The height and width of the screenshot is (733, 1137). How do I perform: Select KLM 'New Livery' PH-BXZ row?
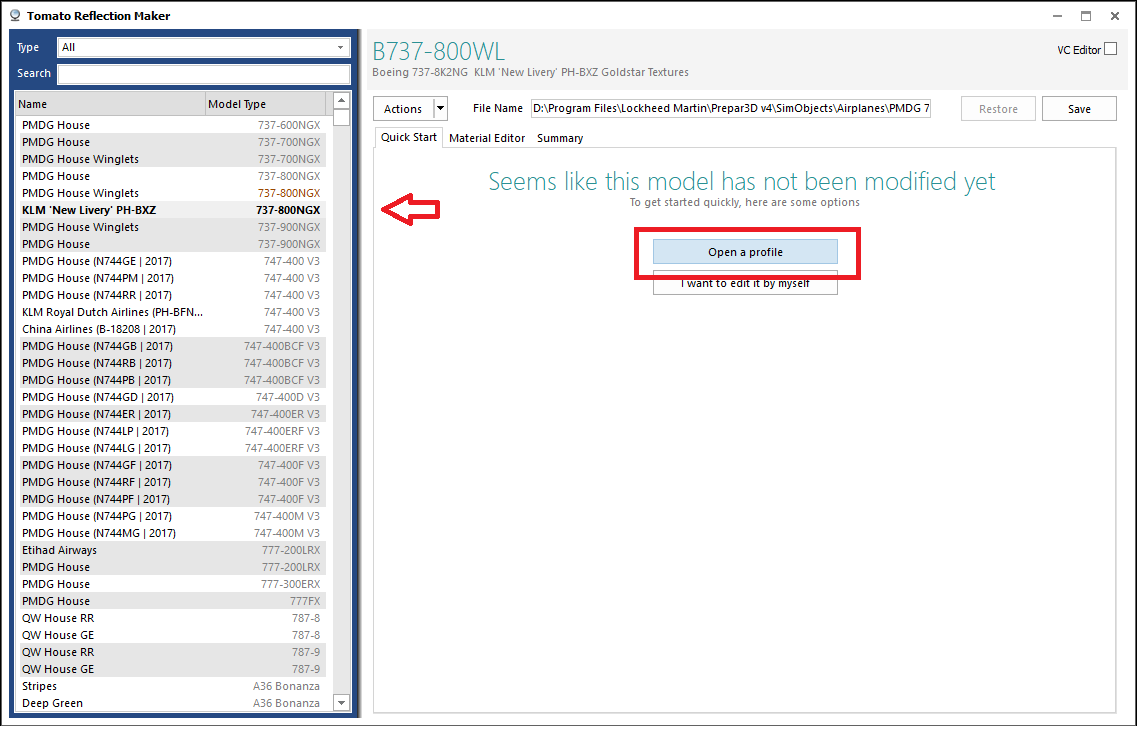171,210
